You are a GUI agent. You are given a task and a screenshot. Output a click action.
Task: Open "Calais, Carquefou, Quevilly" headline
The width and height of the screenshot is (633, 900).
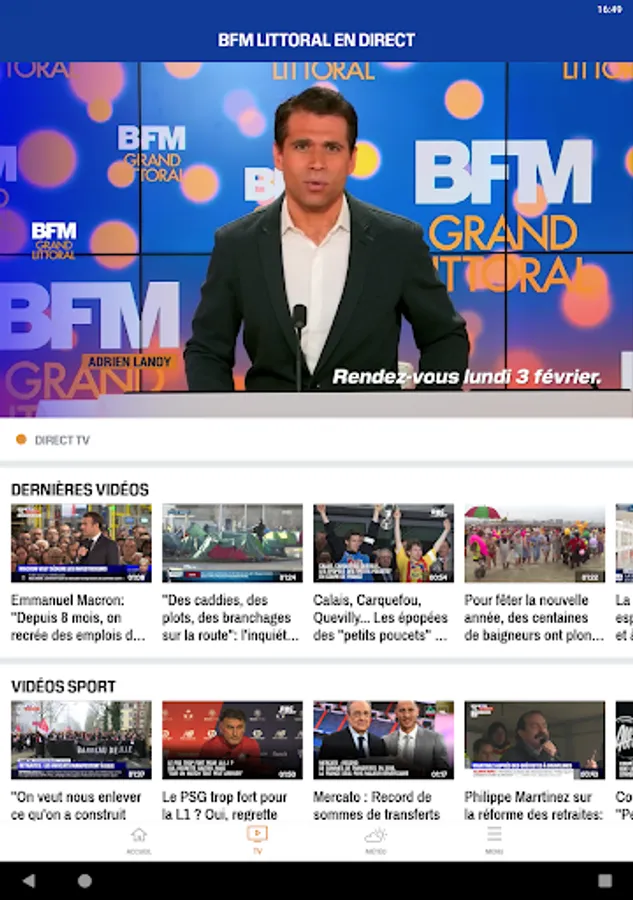(x=380, y=618)
